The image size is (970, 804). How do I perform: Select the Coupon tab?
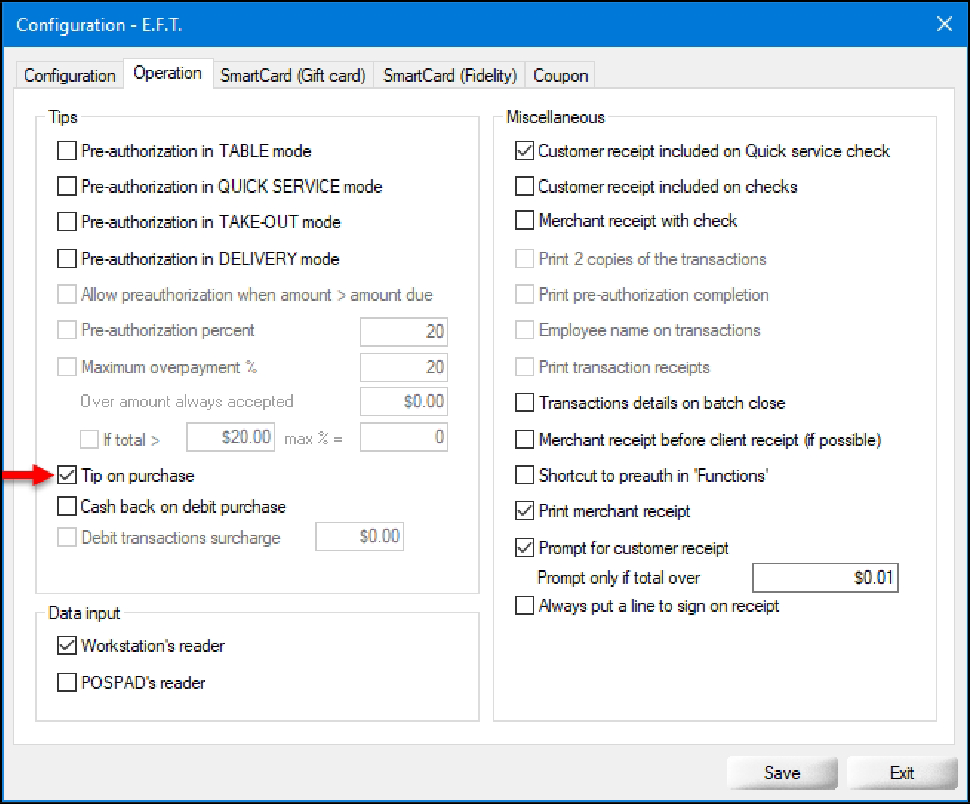tap(560, 76)
